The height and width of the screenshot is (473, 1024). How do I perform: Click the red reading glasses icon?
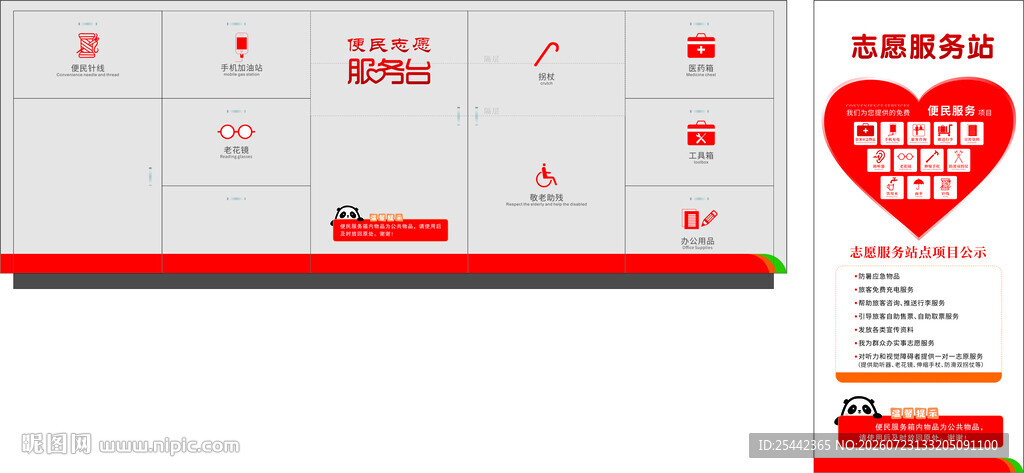point(236,132)
